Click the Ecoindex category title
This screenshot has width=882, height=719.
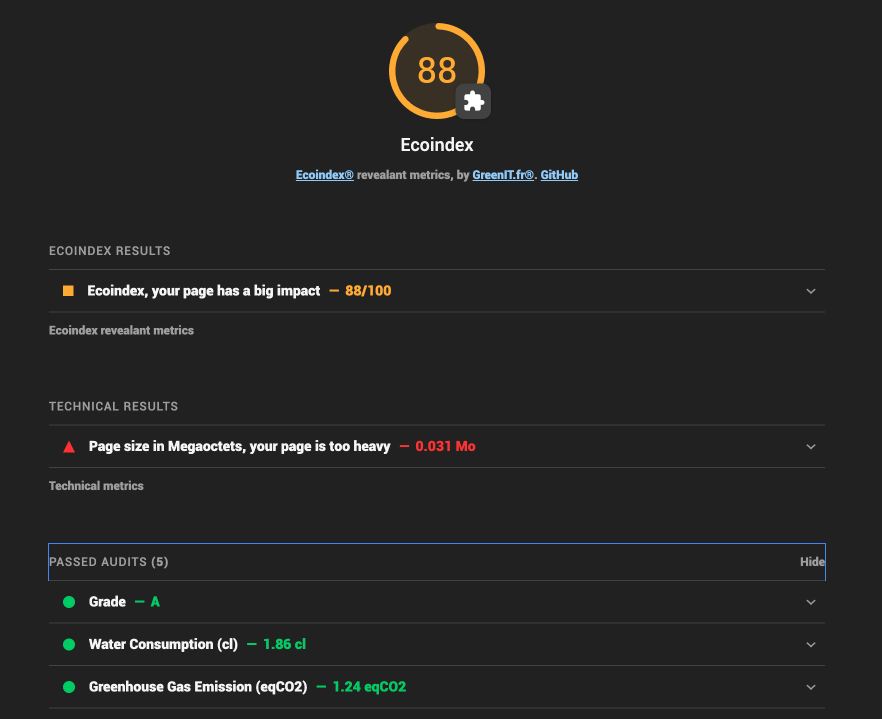(x=436, y=145)
